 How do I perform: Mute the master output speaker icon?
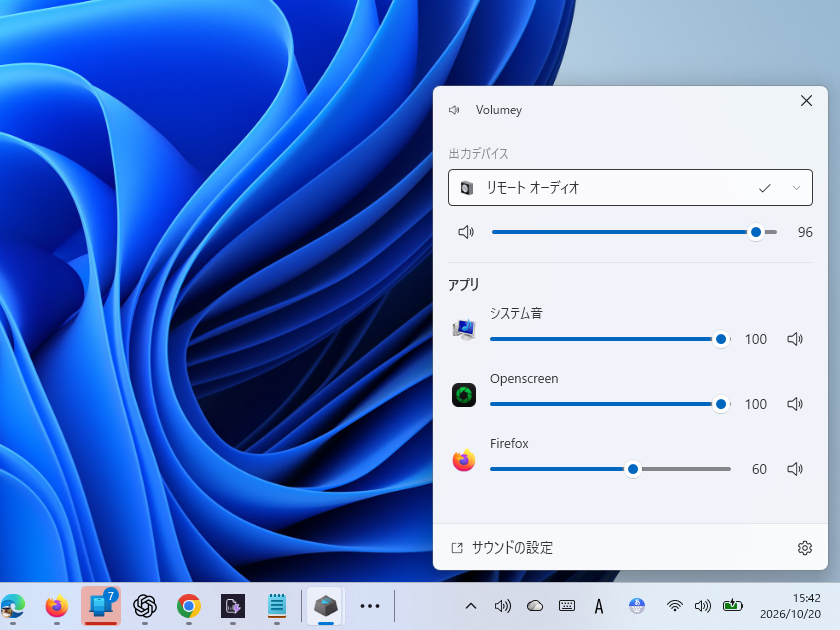tap(466, 232)
